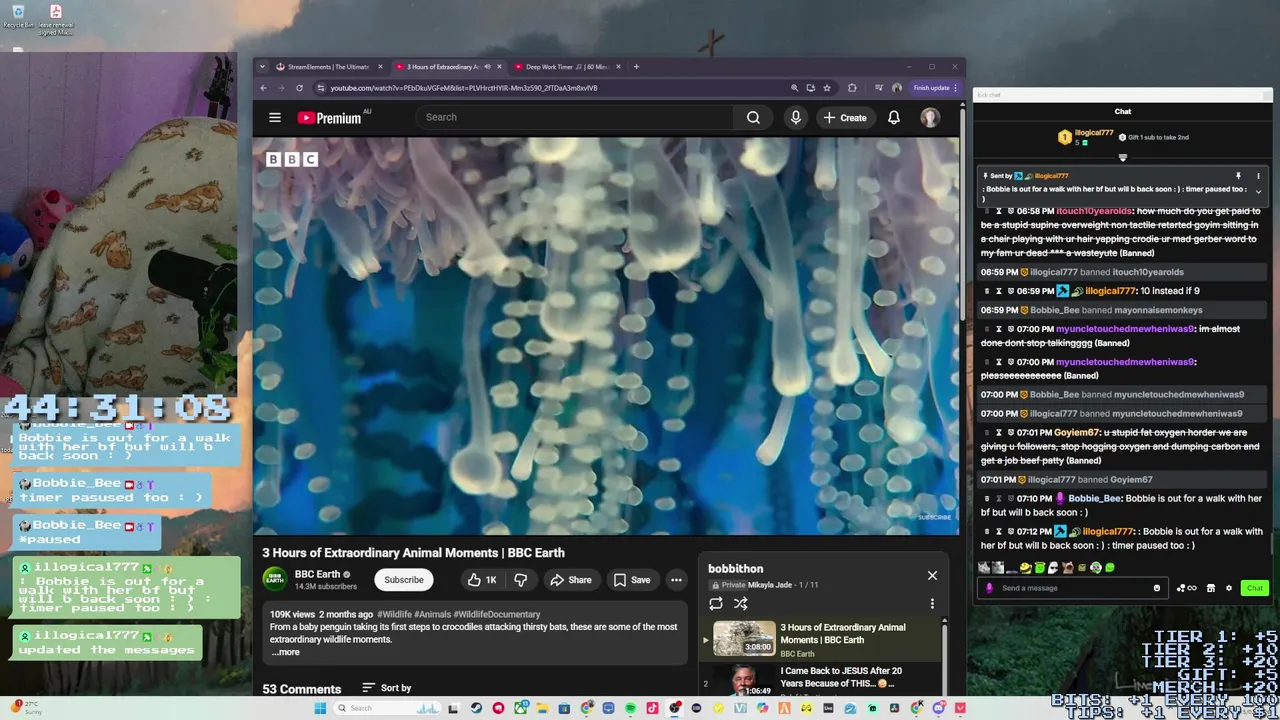Share the BBC Earth video
This screenshot has width=1280, height=720.
(x=570, y=580)
